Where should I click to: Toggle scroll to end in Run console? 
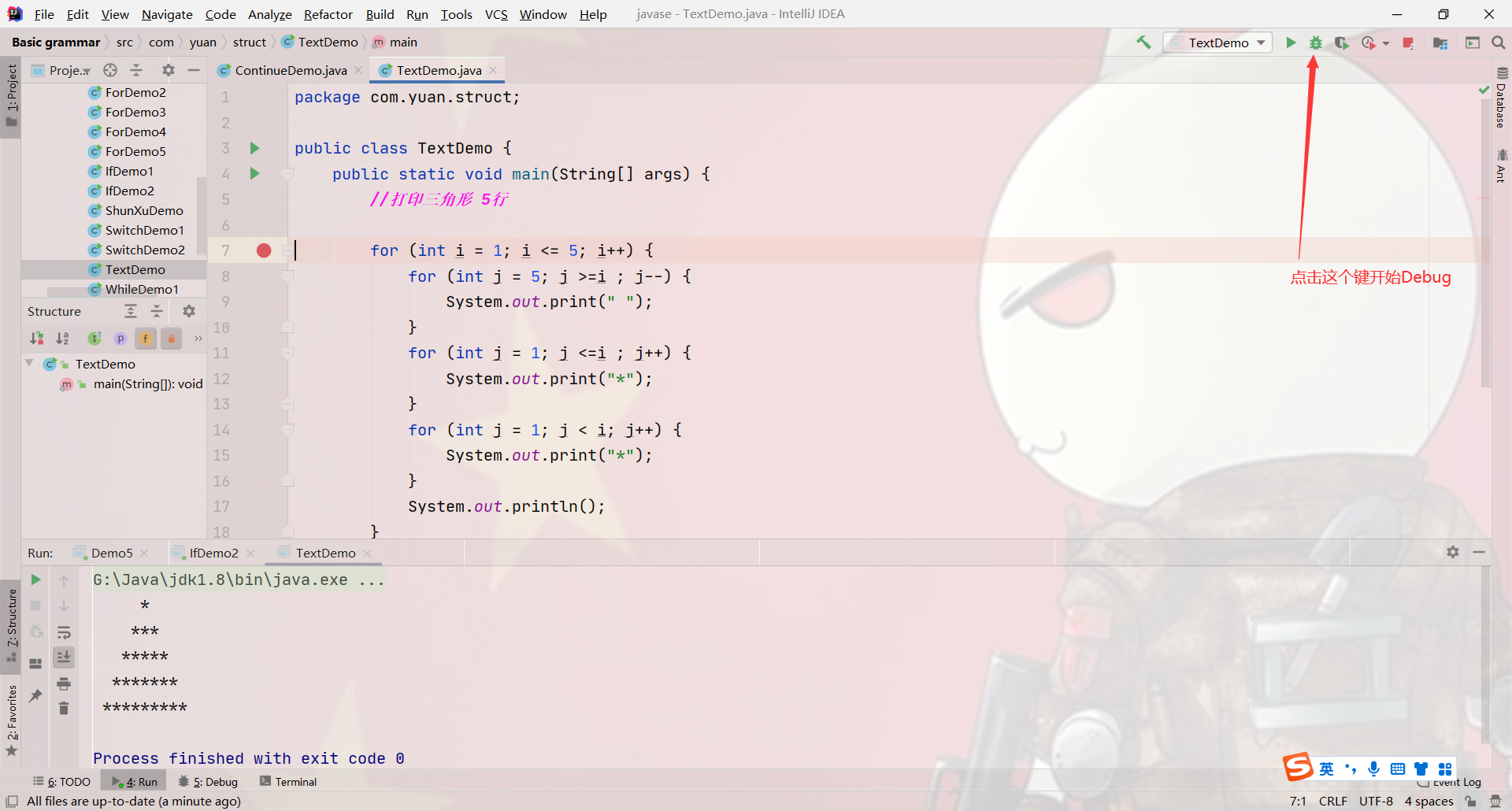tap(64, 657)
